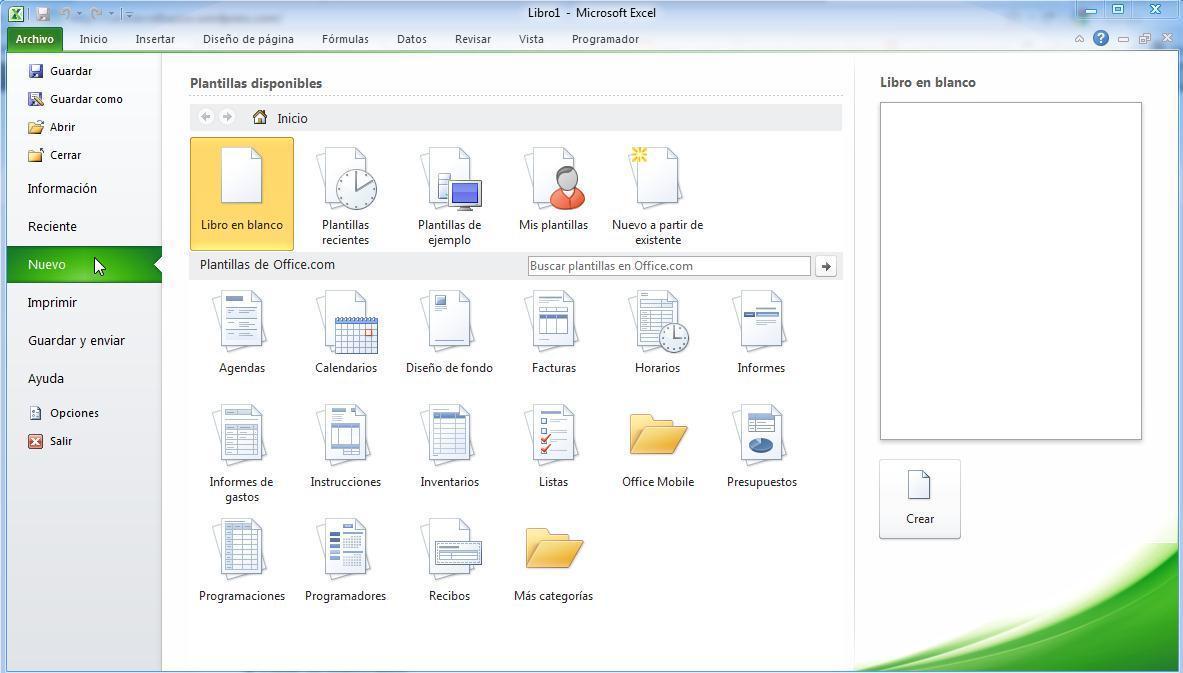
Task: Open the Quick Access Toolbar customize dropdown
Action: [129, 14]
